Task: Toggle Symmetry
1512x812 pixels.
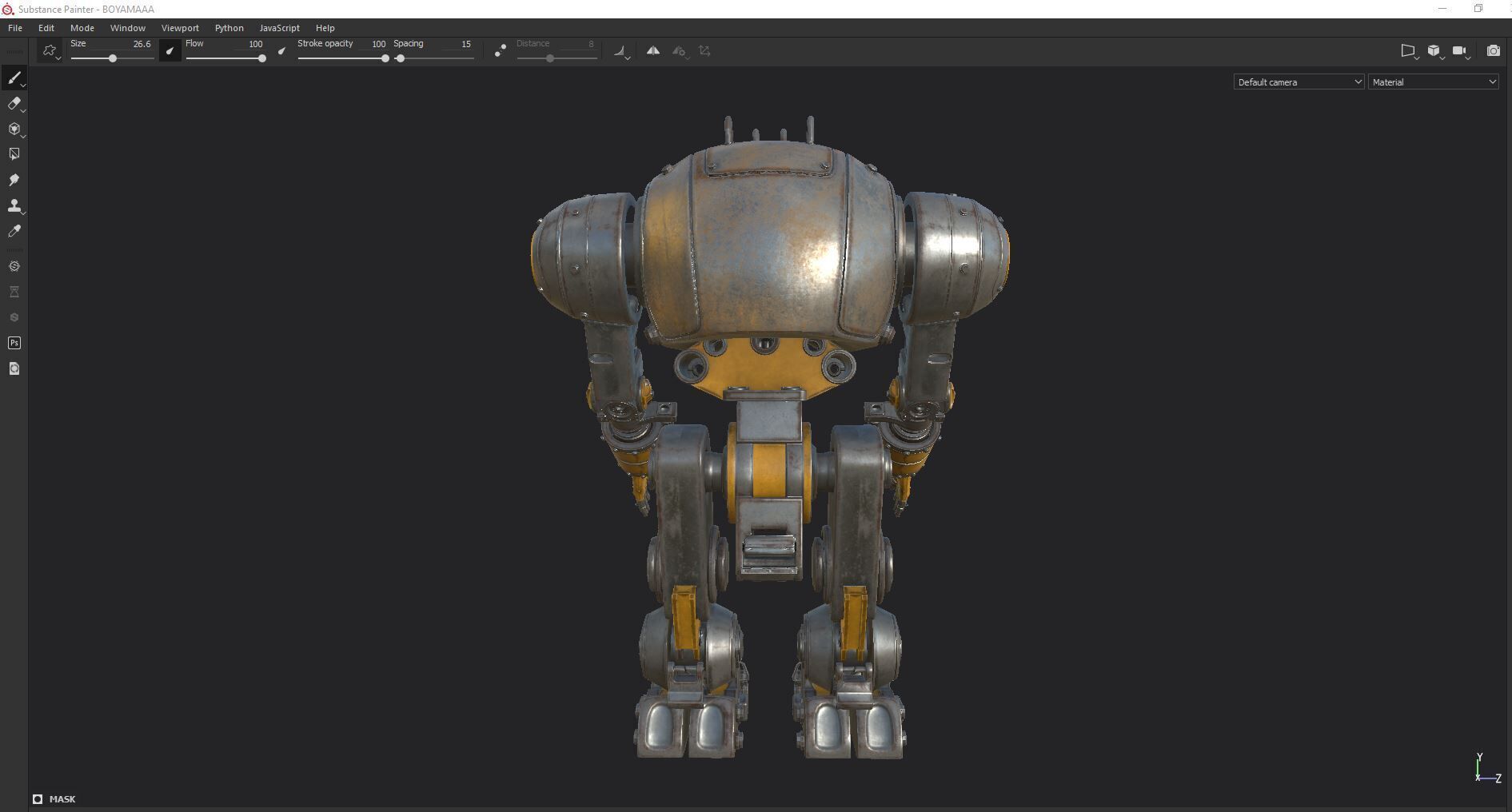Action: pyautogui.click(x=653, y=51)
